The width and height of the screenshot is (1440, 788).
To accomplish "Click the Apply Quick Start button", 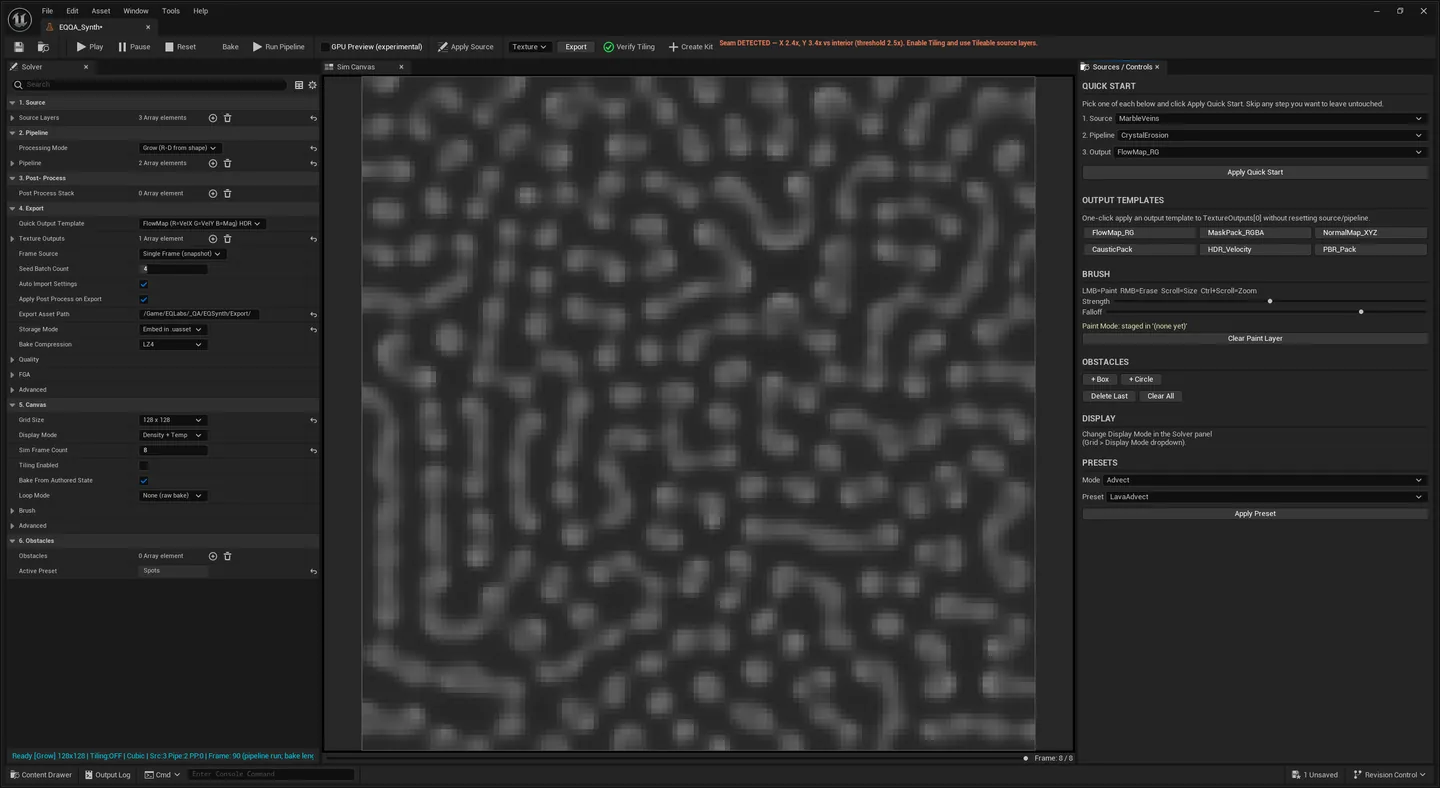I will 1255,172.
